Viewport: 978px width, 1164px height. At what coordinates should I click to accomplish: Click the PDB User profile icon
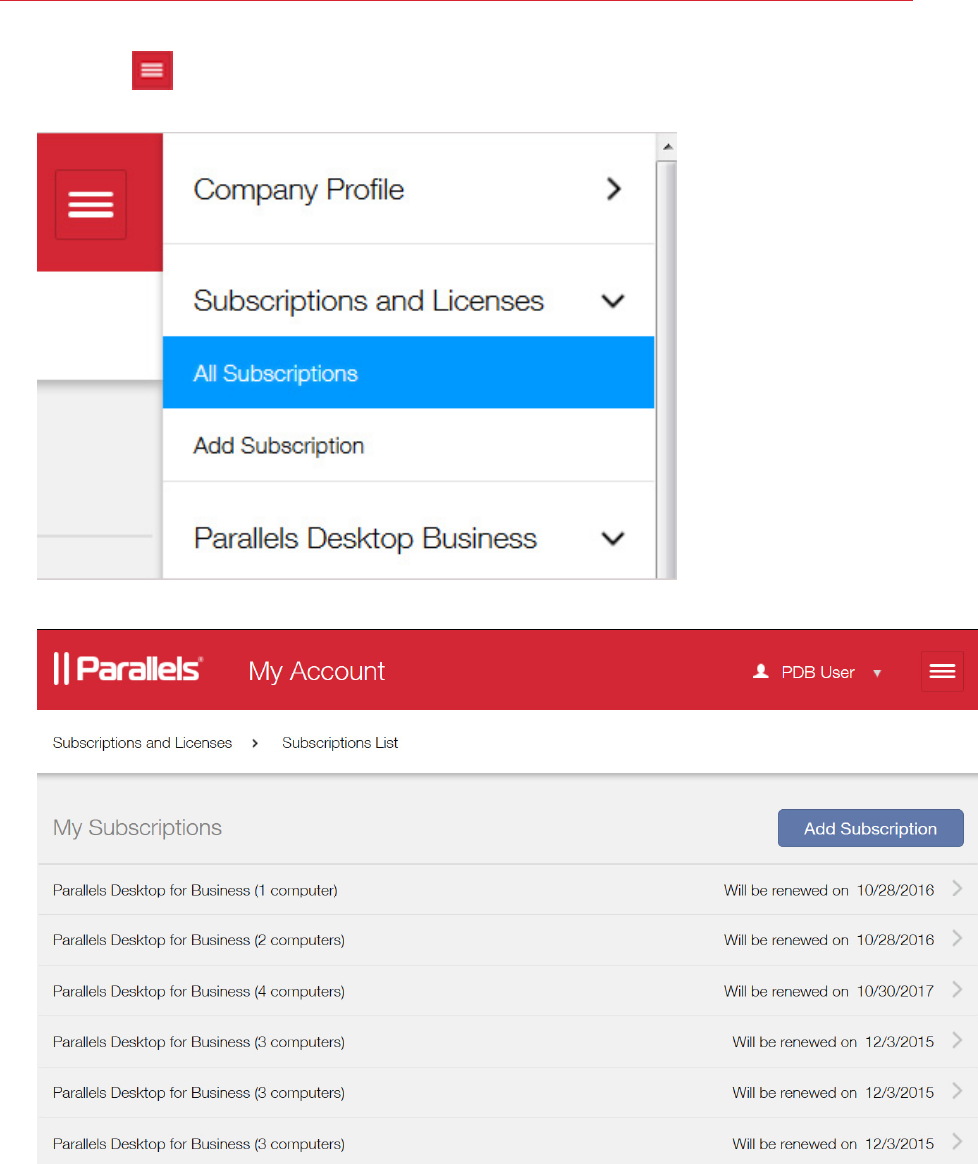click(760, 672)
